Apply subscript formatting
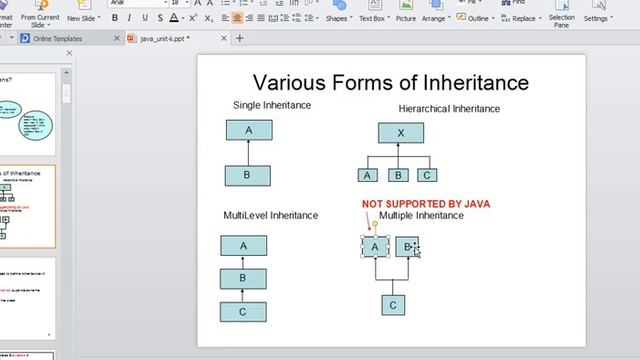Viewport: 640px width, 360px height. [x=209, y=18]
